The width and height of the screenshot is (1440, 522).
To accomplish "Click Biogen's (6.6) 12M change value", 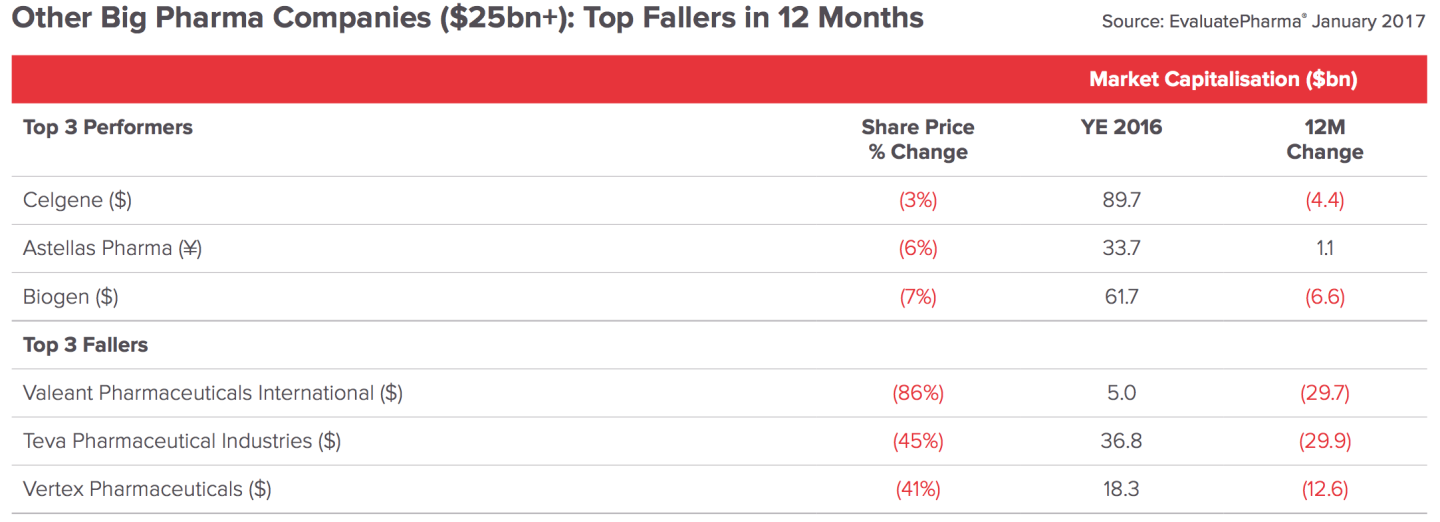I will tap(1324, 297).
